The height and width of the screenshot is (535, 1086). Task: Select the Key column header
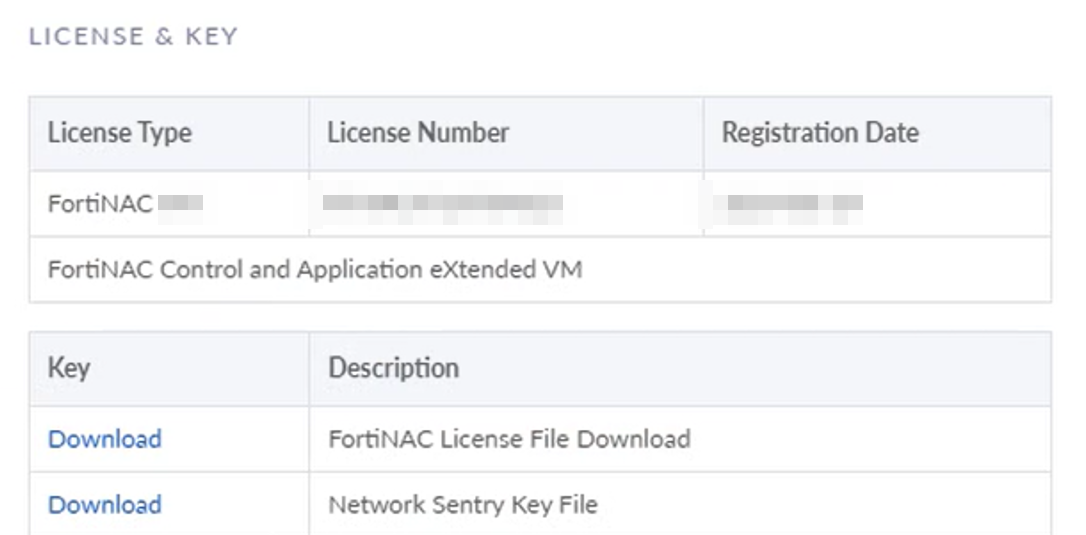coord(69,368)
